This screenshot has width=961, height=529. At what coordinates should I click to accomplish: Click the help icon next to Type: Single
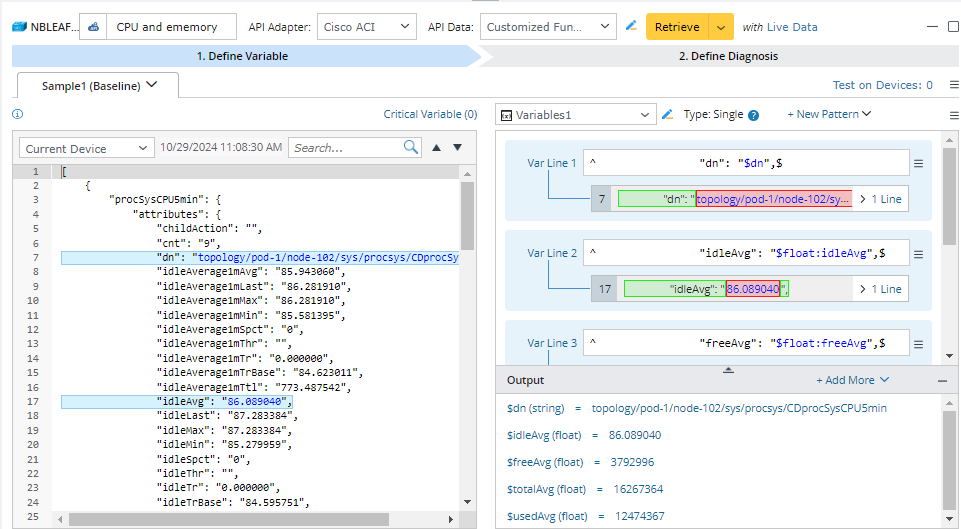(754, 115)
